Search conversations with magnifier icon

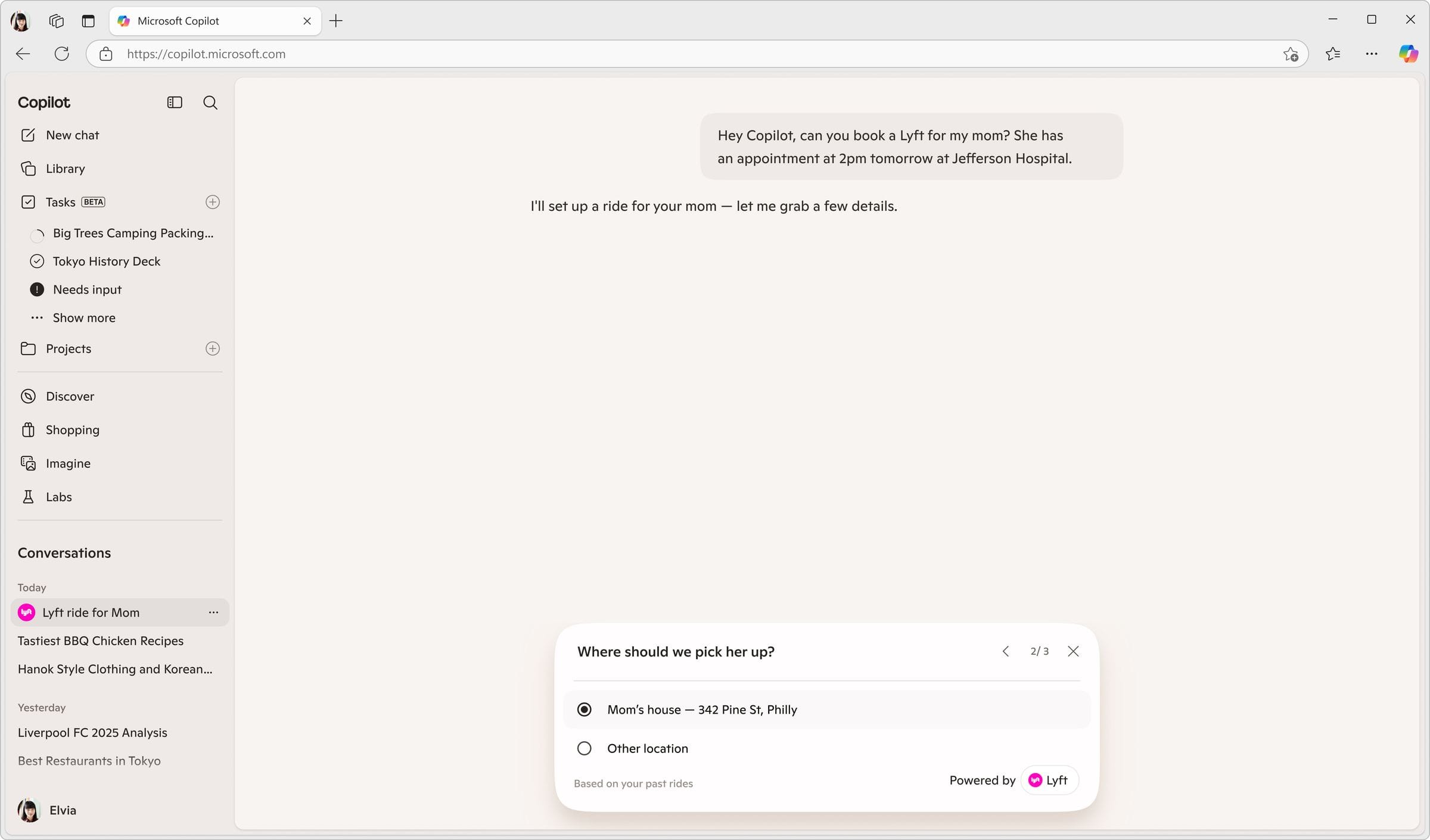point(210,102)
